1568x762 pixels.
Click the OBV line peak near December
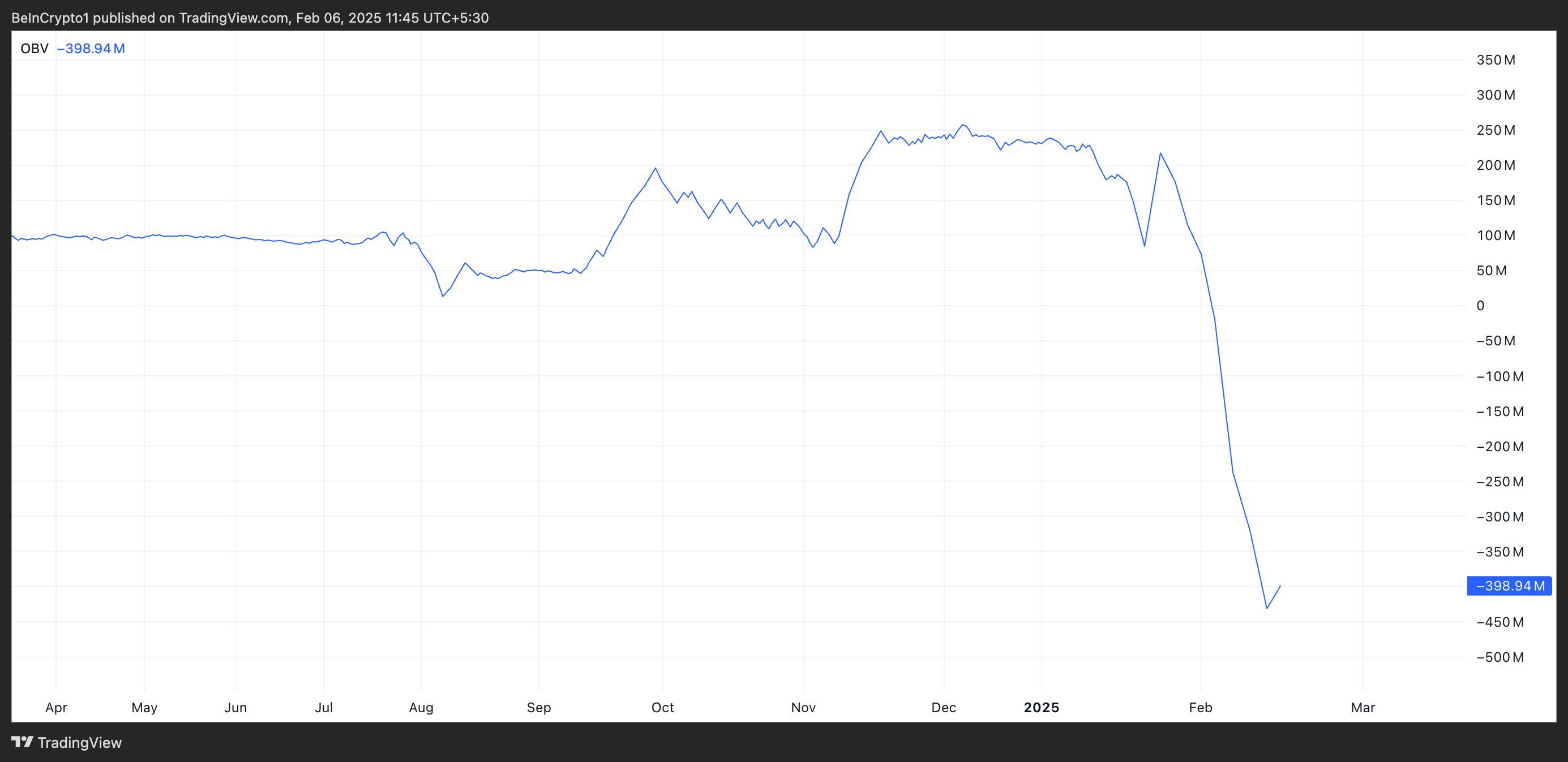[962, 125]
